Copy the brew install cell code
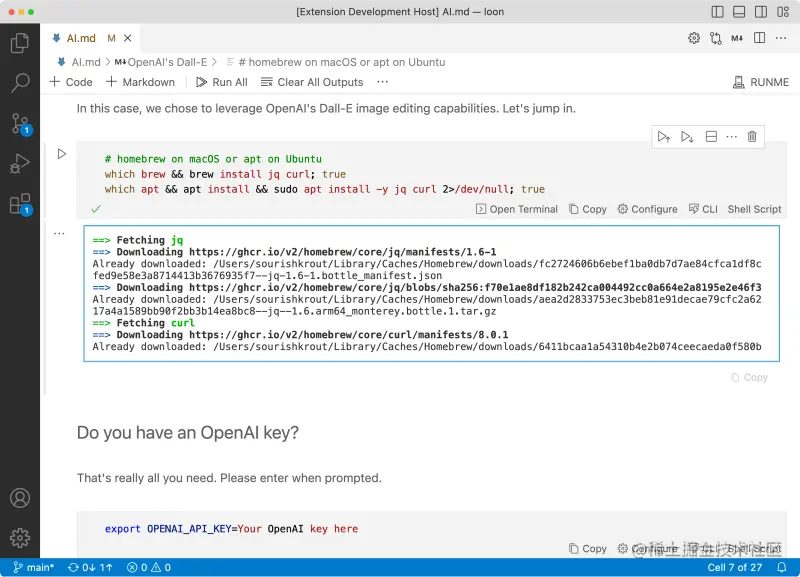Viewport: 800px width, 577px height. click(588, 209)
